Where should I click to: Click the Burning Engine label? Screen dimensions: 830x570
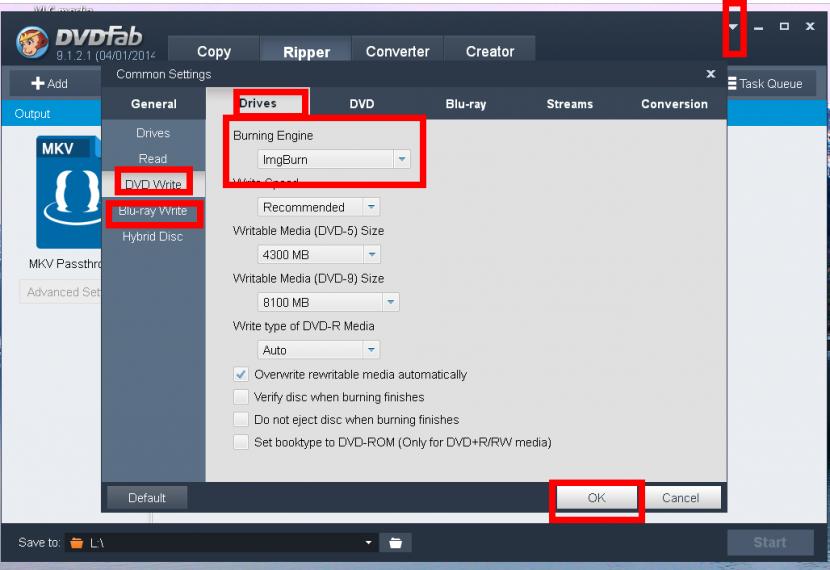[x=273, y=135]
